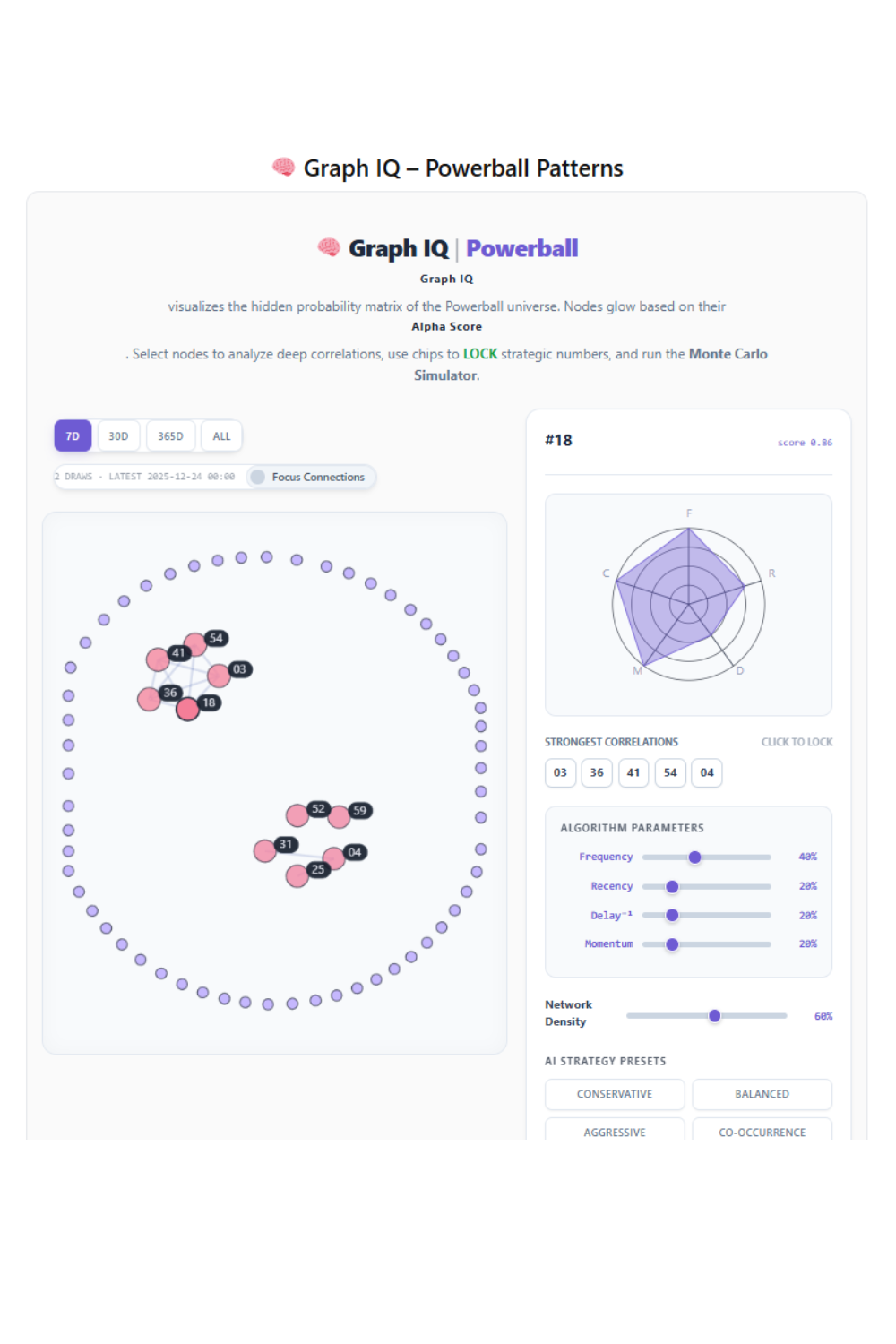896x1344 pixels.
Task: Click the radar chart for number 18
Action: coord(688,604)
